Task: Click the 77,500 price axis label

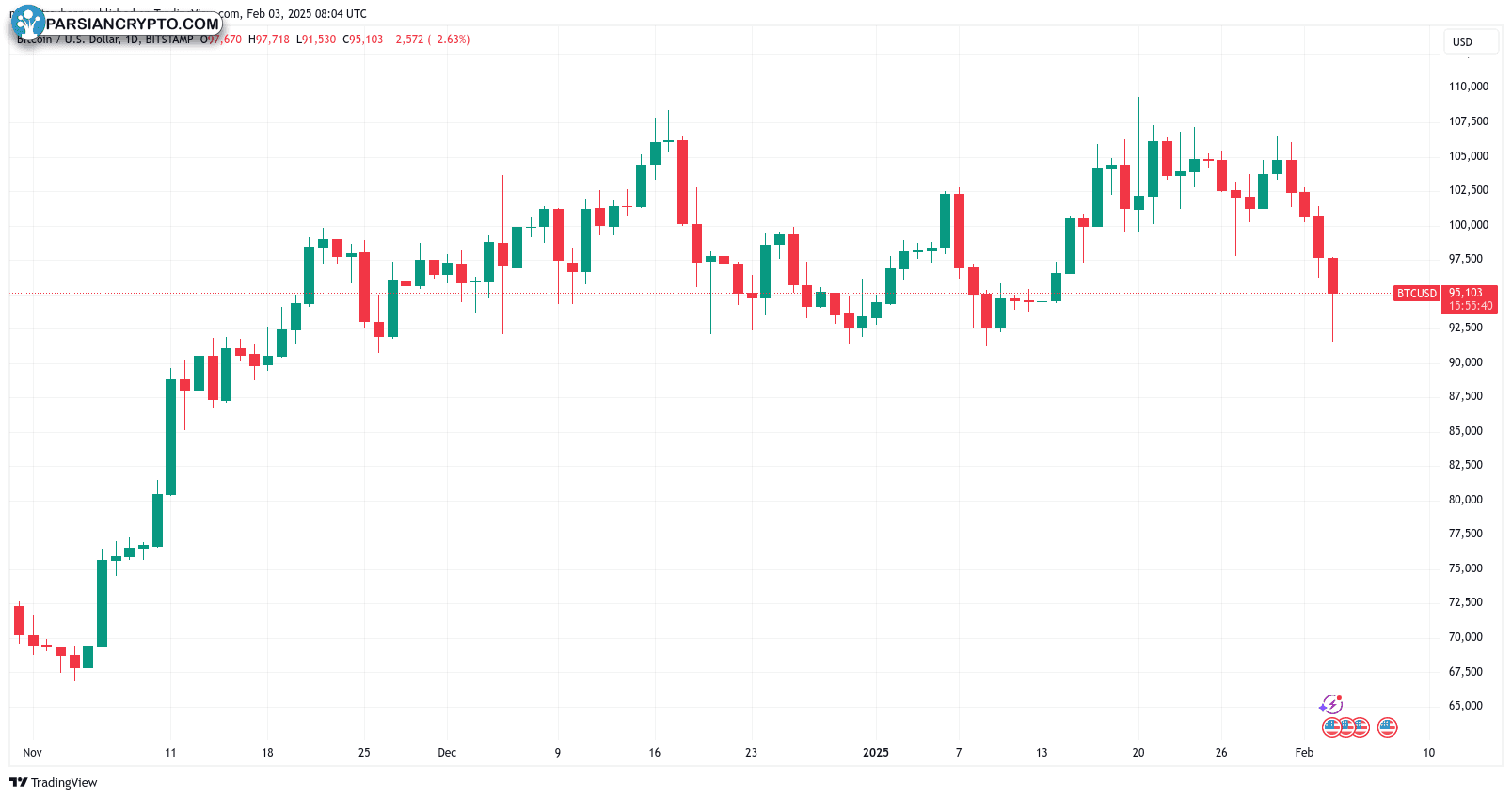Action: [x=1466, y=534]
